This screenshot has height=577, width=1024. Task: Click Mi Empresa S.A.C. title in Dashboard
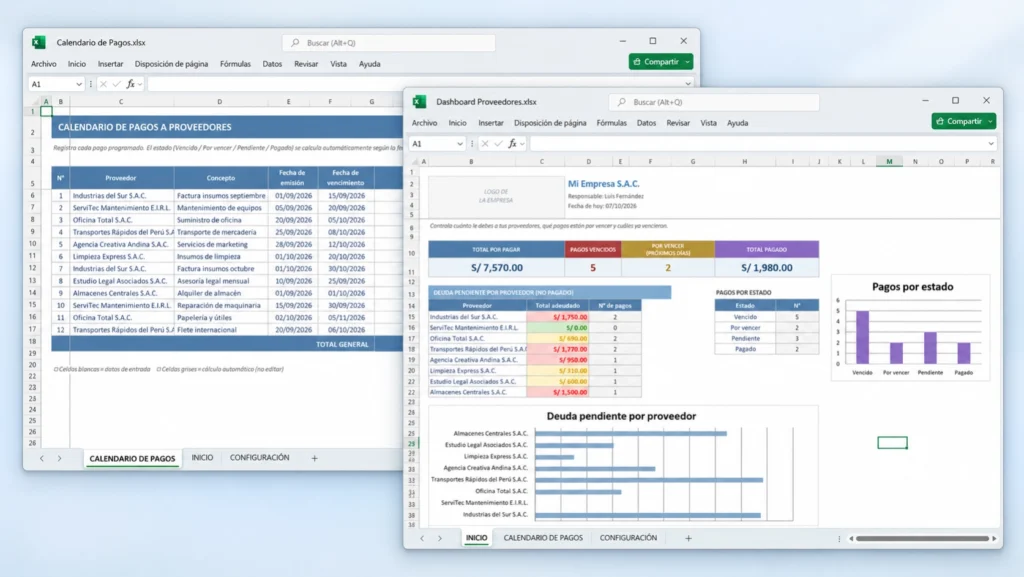tap(603, 184)
